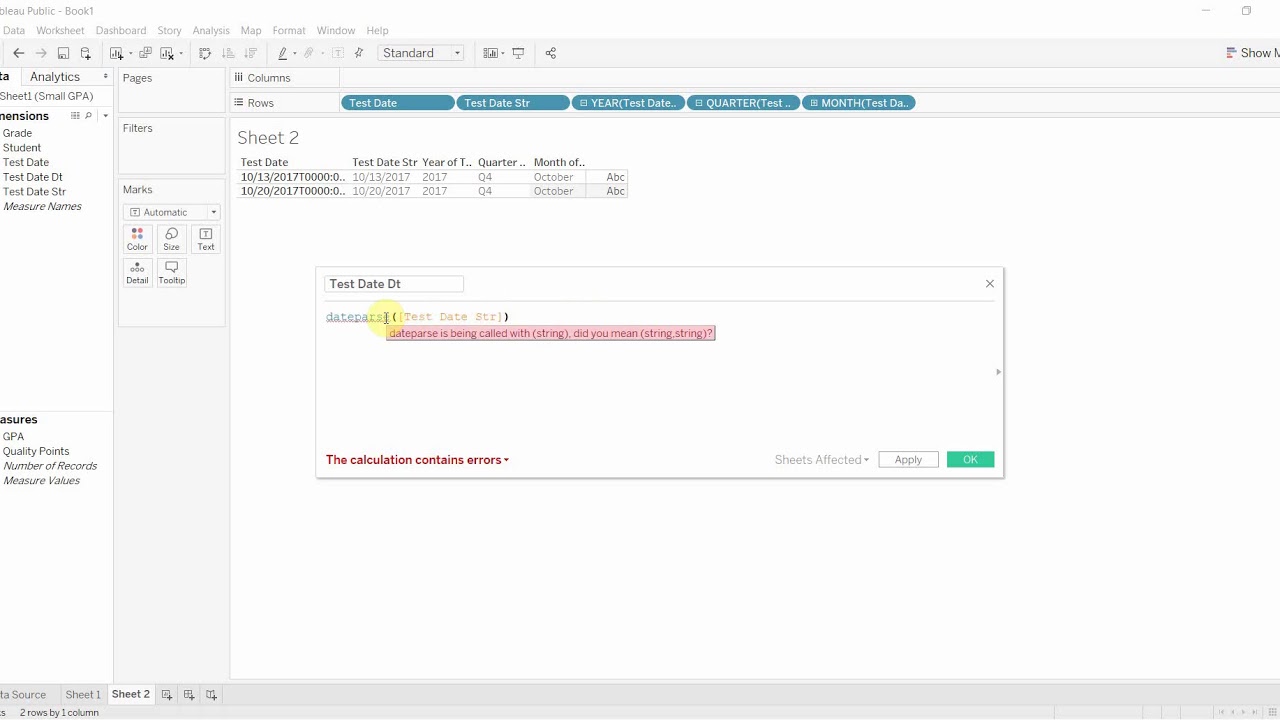Click the Fix Axes pin icon
1280x720 pixels.
pyautogui.click(x=359, y=53)
